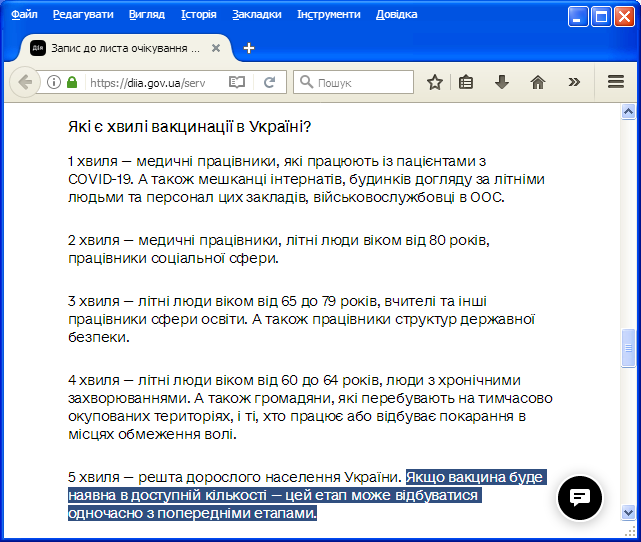Open the Файл menu
Image resolution: width=641 pixels, height=542 pixels.
click(24, 14)
